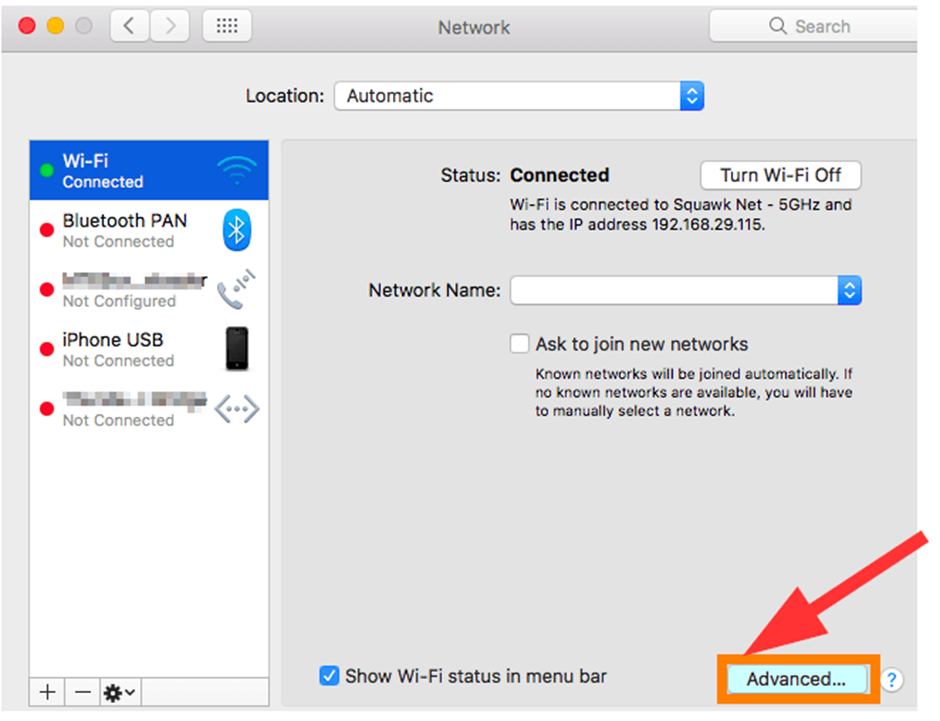Click the phone modem service icon
940x721 pixels.
click(236, 289)
